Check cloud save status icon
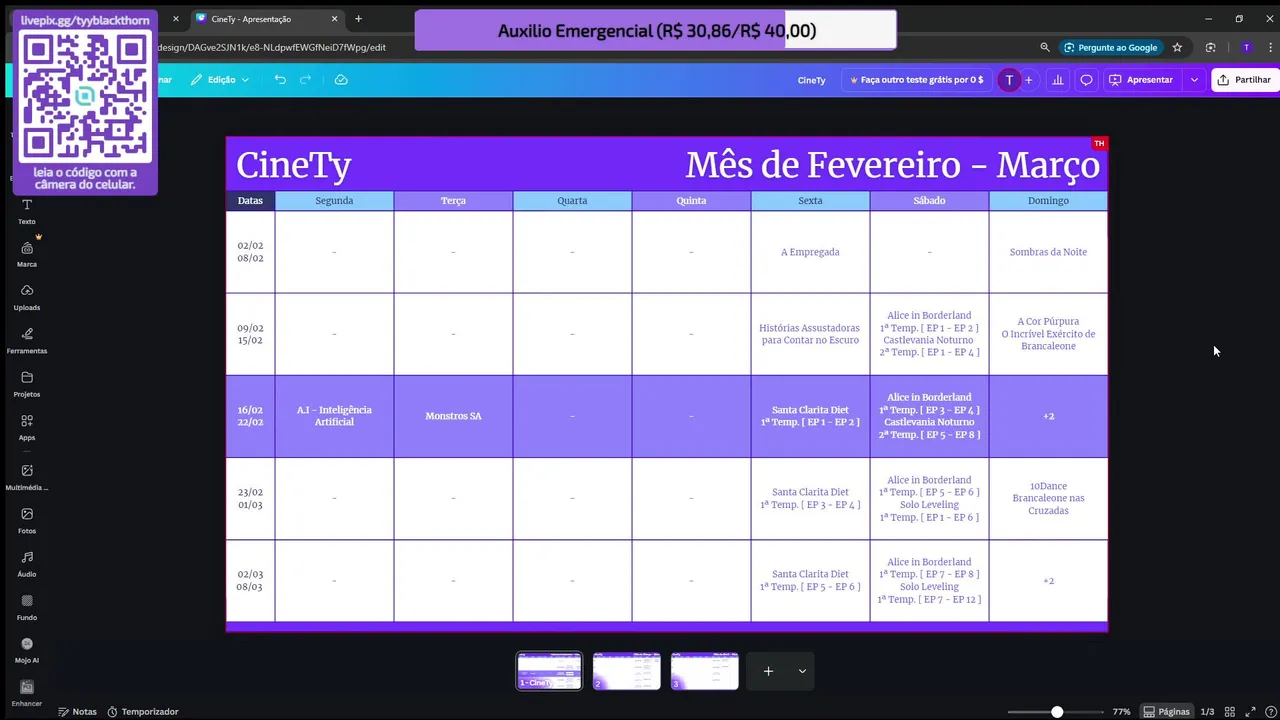The height and width of the screenshot is (720, 1280). tap(341, 80)
